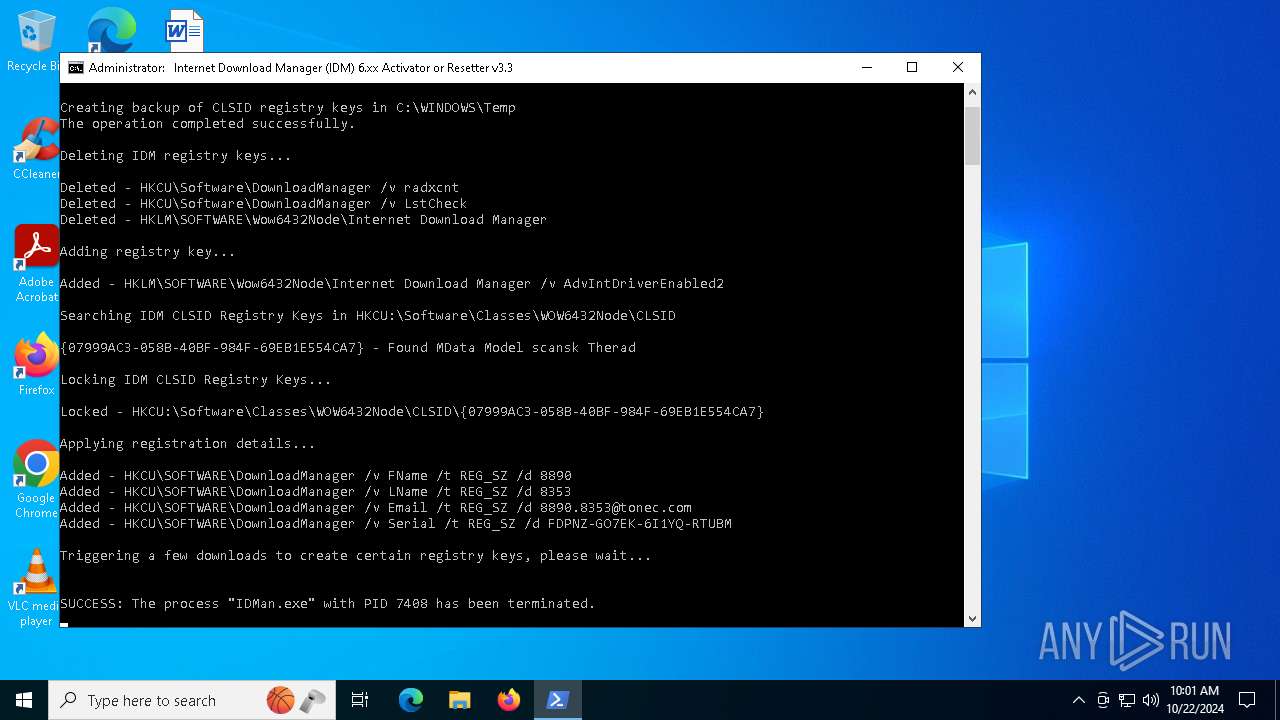Click the Type here to search box

click(190, 700)
